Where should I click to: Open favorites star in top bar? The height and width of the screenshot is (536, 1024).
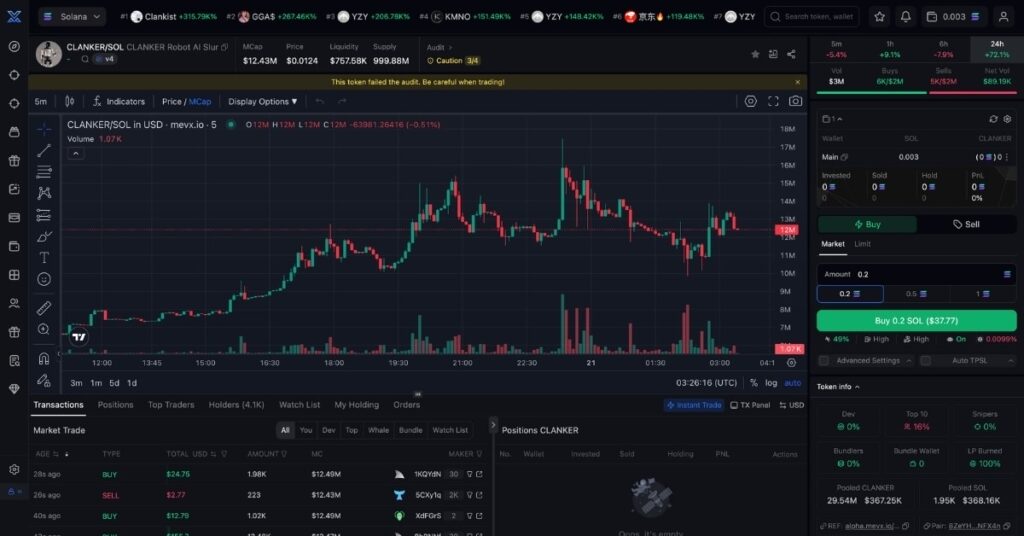880,16
